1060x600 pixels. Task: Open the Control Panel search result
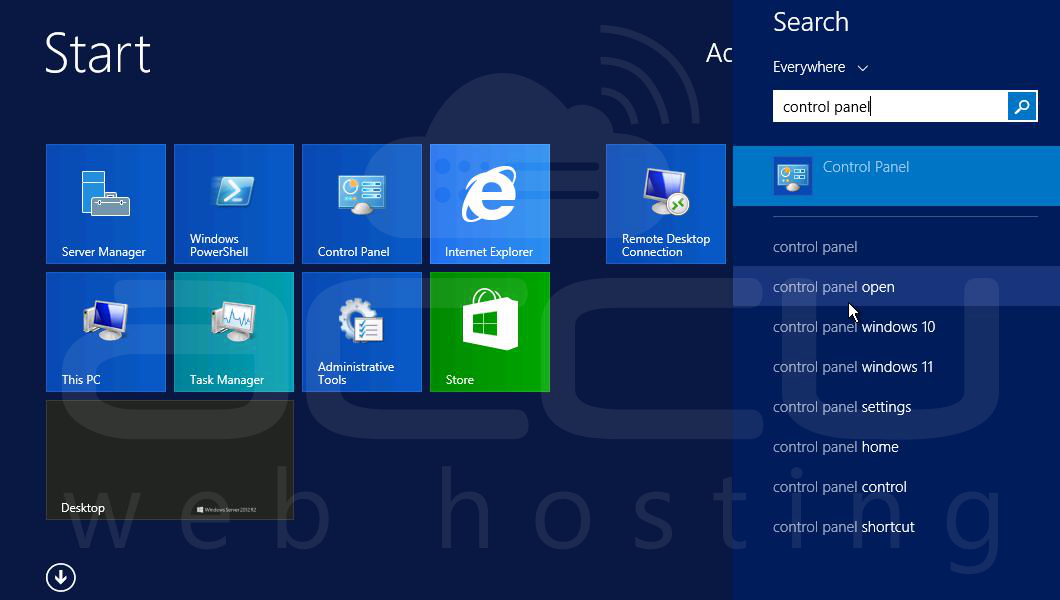896,176
